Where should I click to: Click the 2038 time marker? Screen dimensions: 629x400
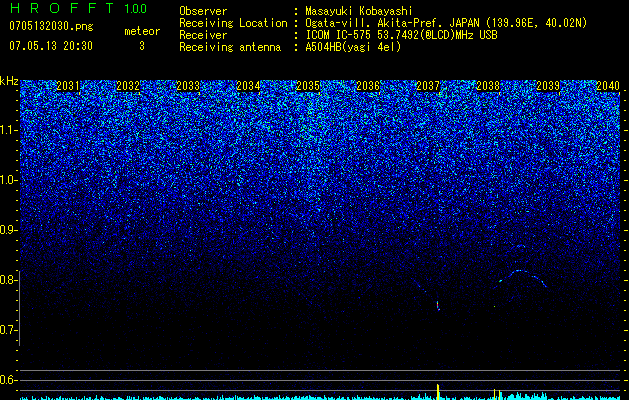488,86
